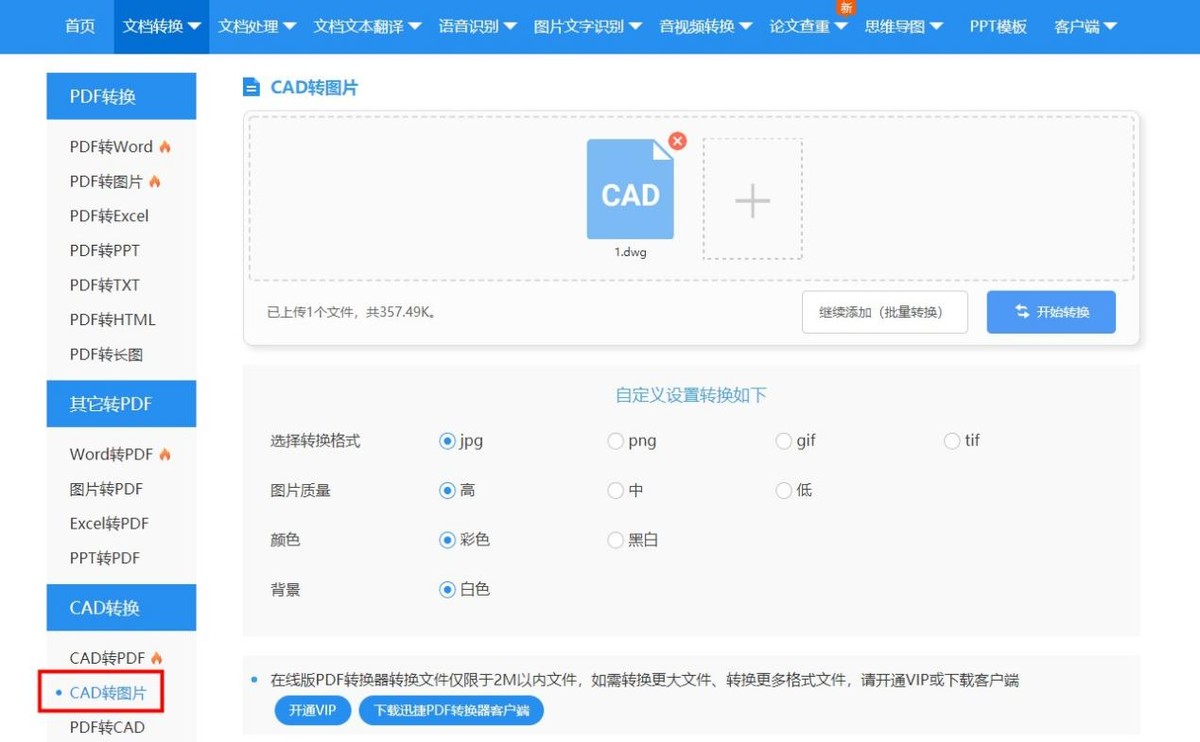
Task: Go to 首页 in top navigation
Action: [x=80, y=27]
